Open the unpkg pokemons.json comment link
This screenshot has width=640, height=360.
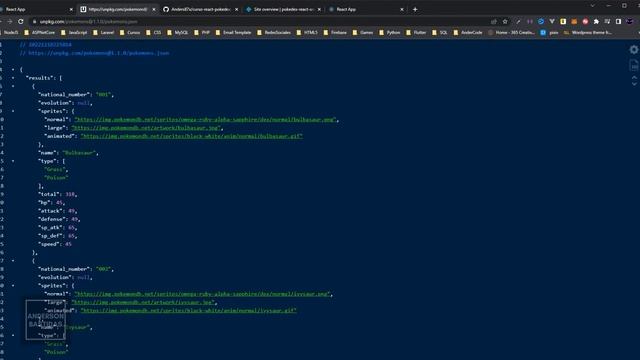click(98, 53)
